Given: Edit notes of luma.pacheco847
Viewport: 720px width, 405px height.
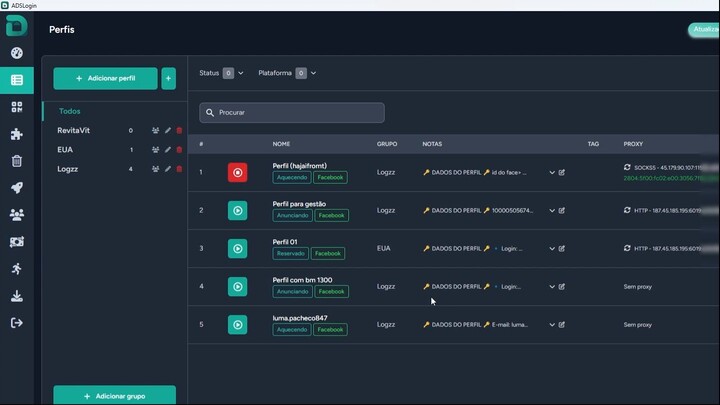Looking at the screenshot, I should pos(562,325).
